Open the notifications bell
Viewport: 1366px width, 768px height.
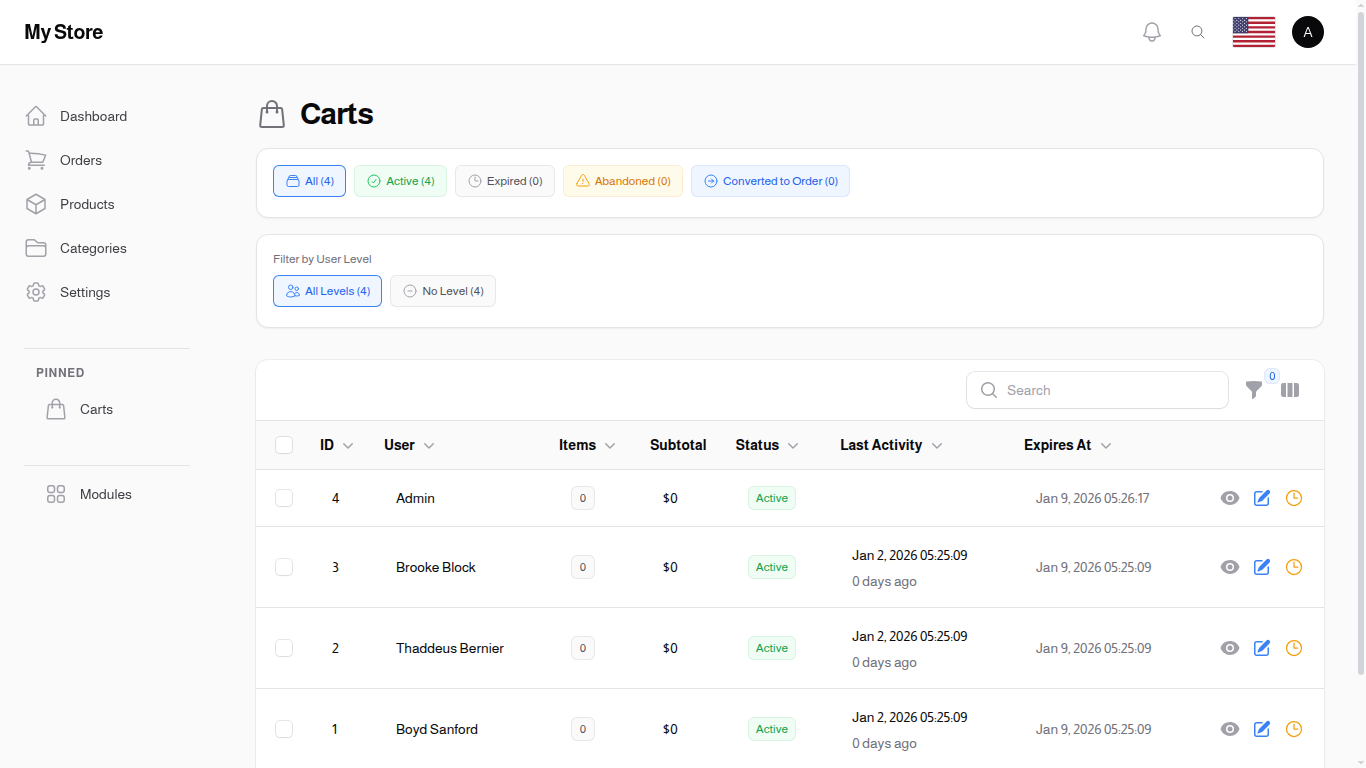(x=1152, y=32)
